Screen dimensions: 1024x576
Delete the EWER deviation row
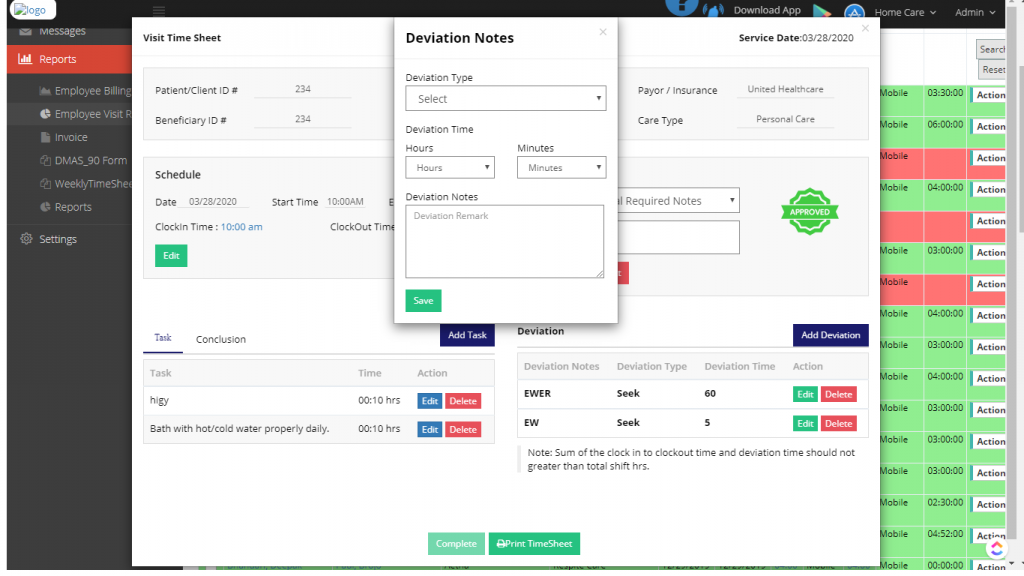[x=839, y=394]
